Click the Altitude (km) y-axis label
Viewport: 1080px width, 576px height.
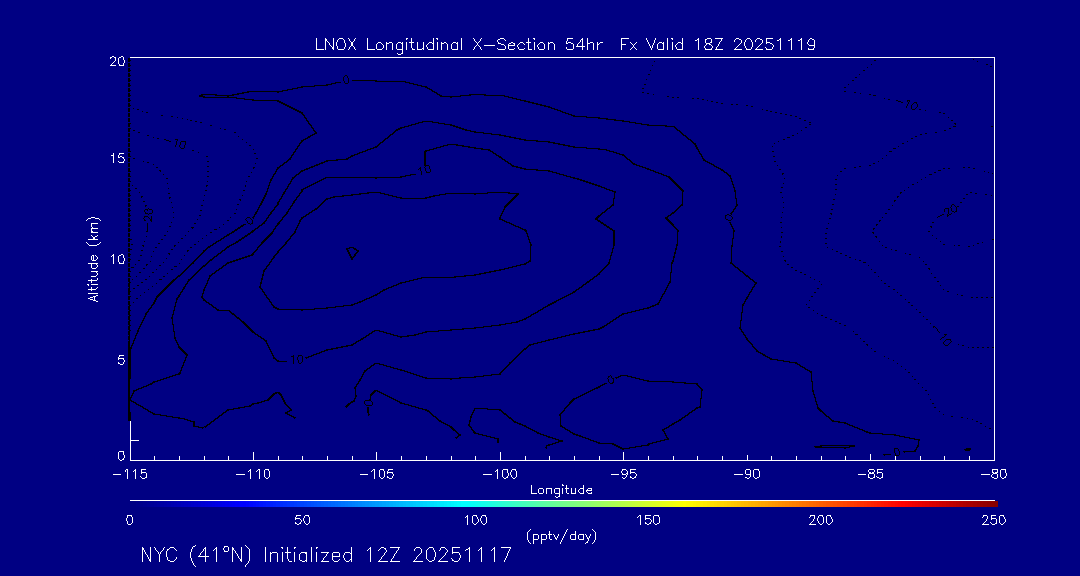click(x=94, y=258)
